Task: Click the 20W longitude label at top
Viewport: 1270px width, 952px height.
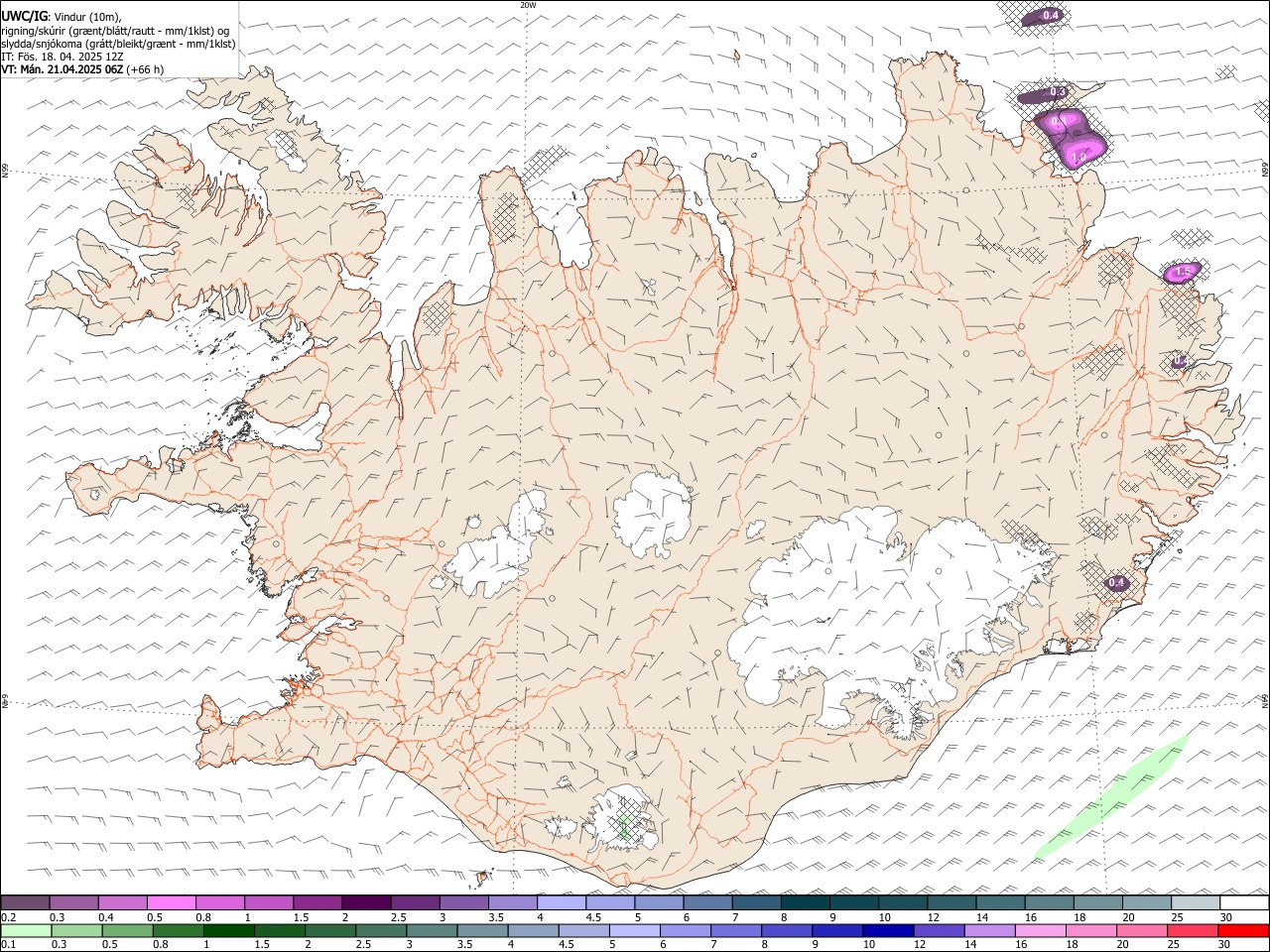Action: point(527,5)
